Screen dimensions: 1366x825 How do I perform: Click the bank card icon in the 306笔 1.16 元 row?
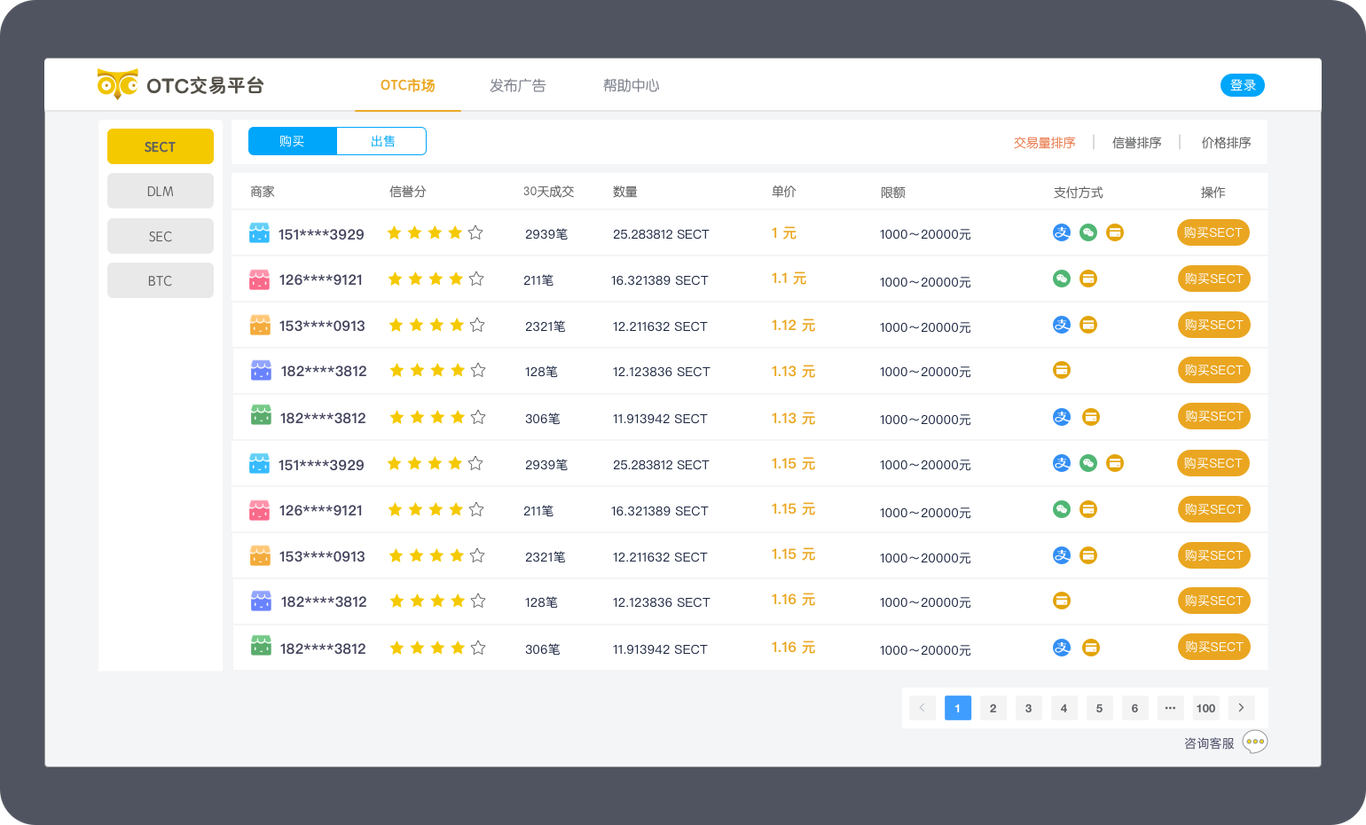pos(1091,648)
